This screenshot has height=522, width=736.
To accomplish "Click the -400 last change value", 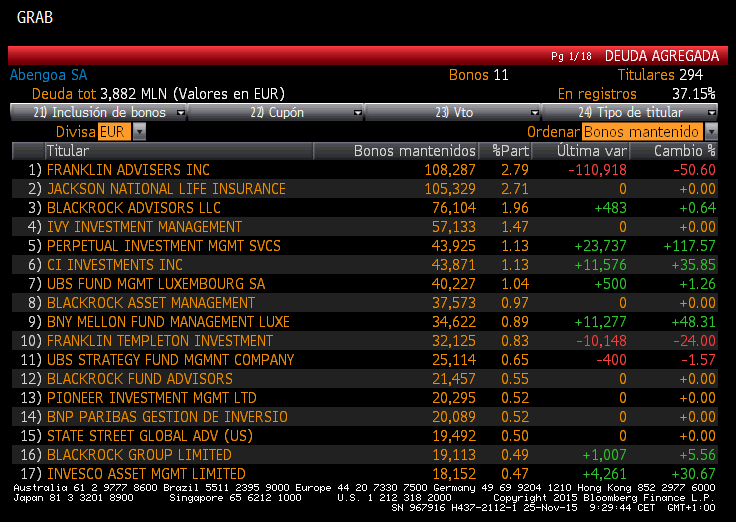I will (611, 360).
